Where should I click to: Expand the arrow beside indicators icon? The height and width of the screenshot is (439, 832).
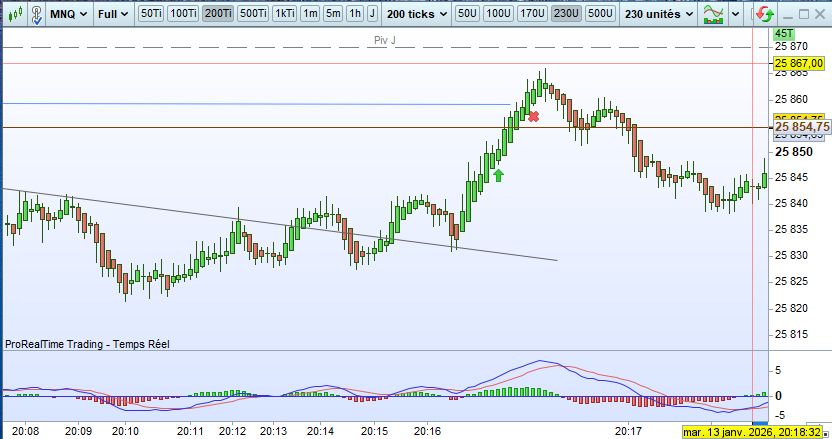[735, 14]
